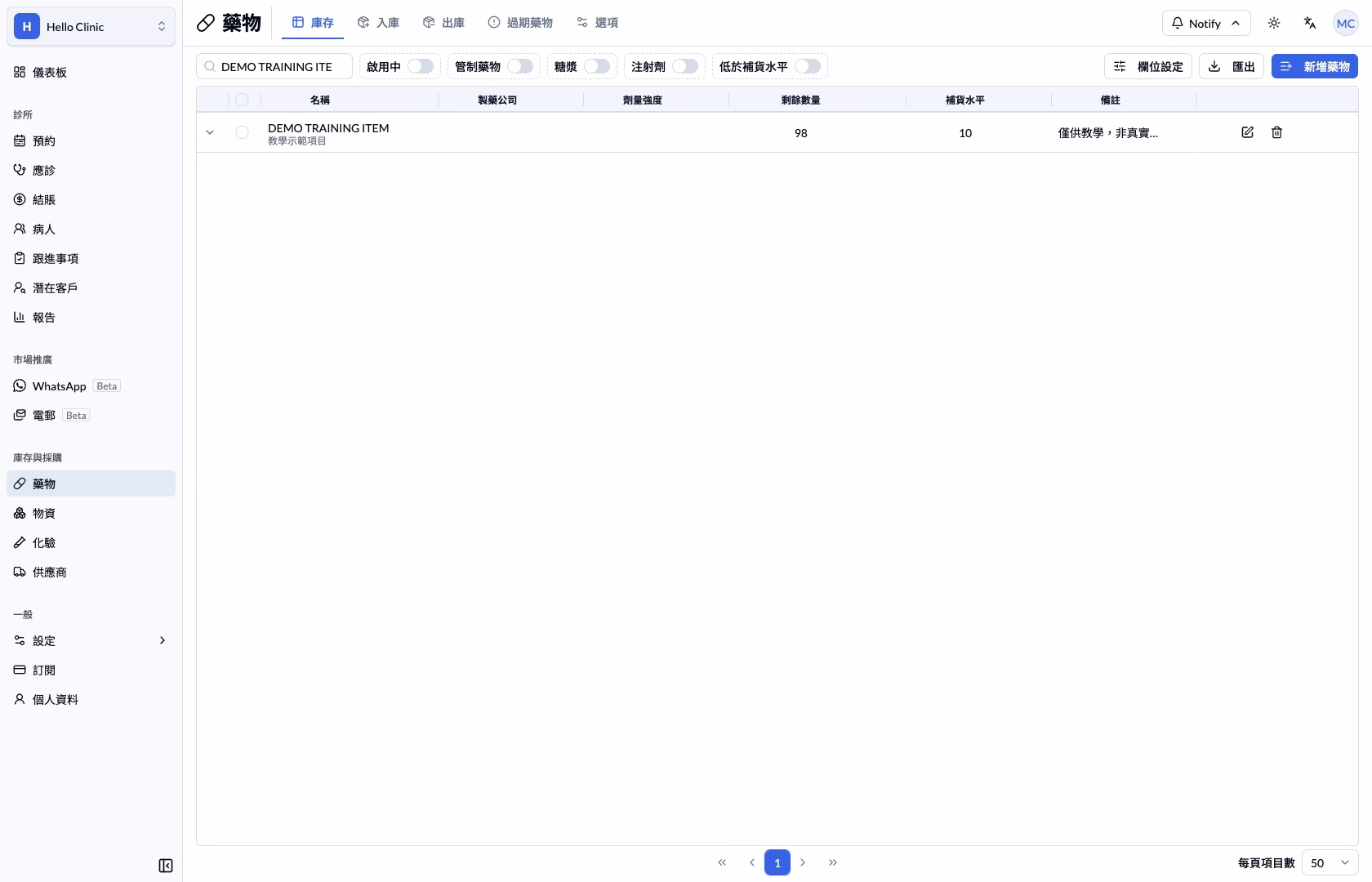The image size is (1372, 882).
Task: Open 電郵 email marketing page
Action: coord(91,415)
